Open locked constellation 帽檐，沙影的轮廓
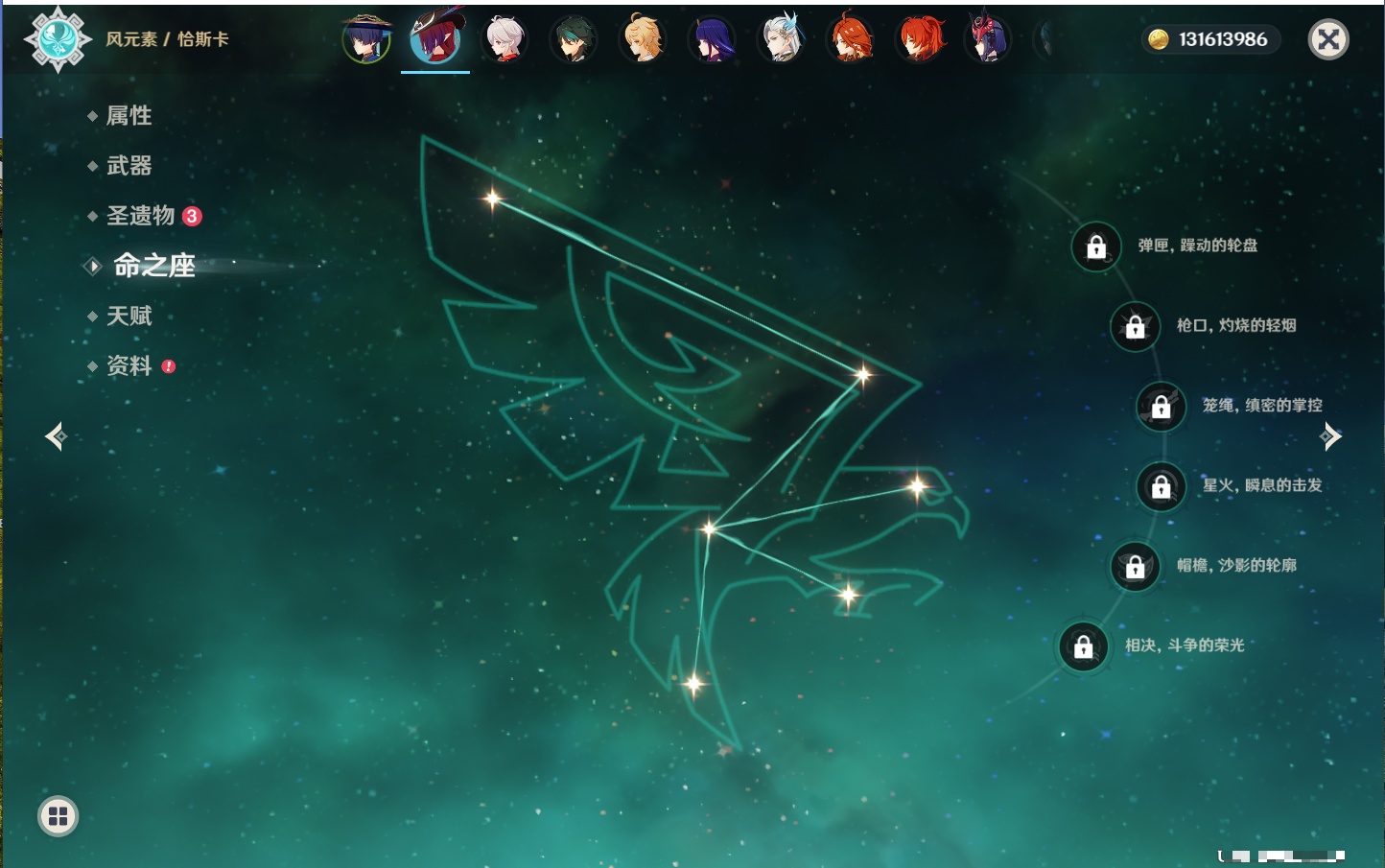Viewport: 1385px width, 868px height. (x=1135, y=566)
